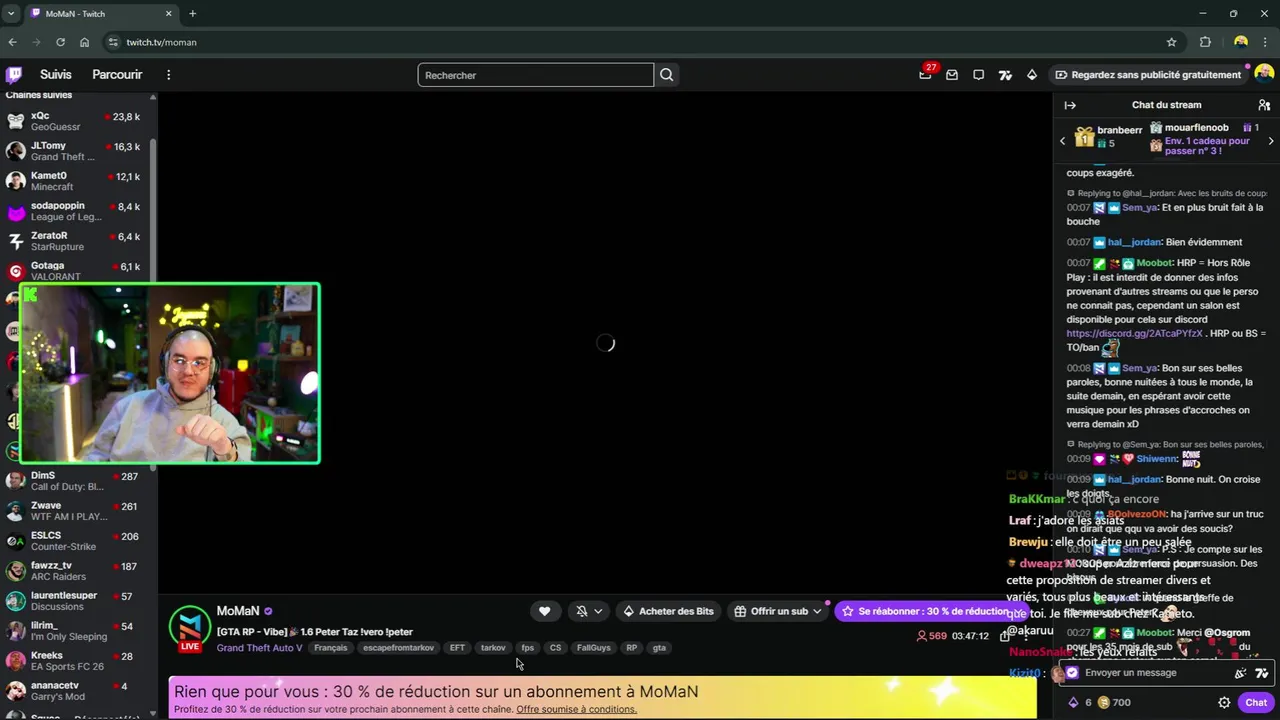
Task: Collapse the chat panel arrow icon
Action: (1070, 105)
